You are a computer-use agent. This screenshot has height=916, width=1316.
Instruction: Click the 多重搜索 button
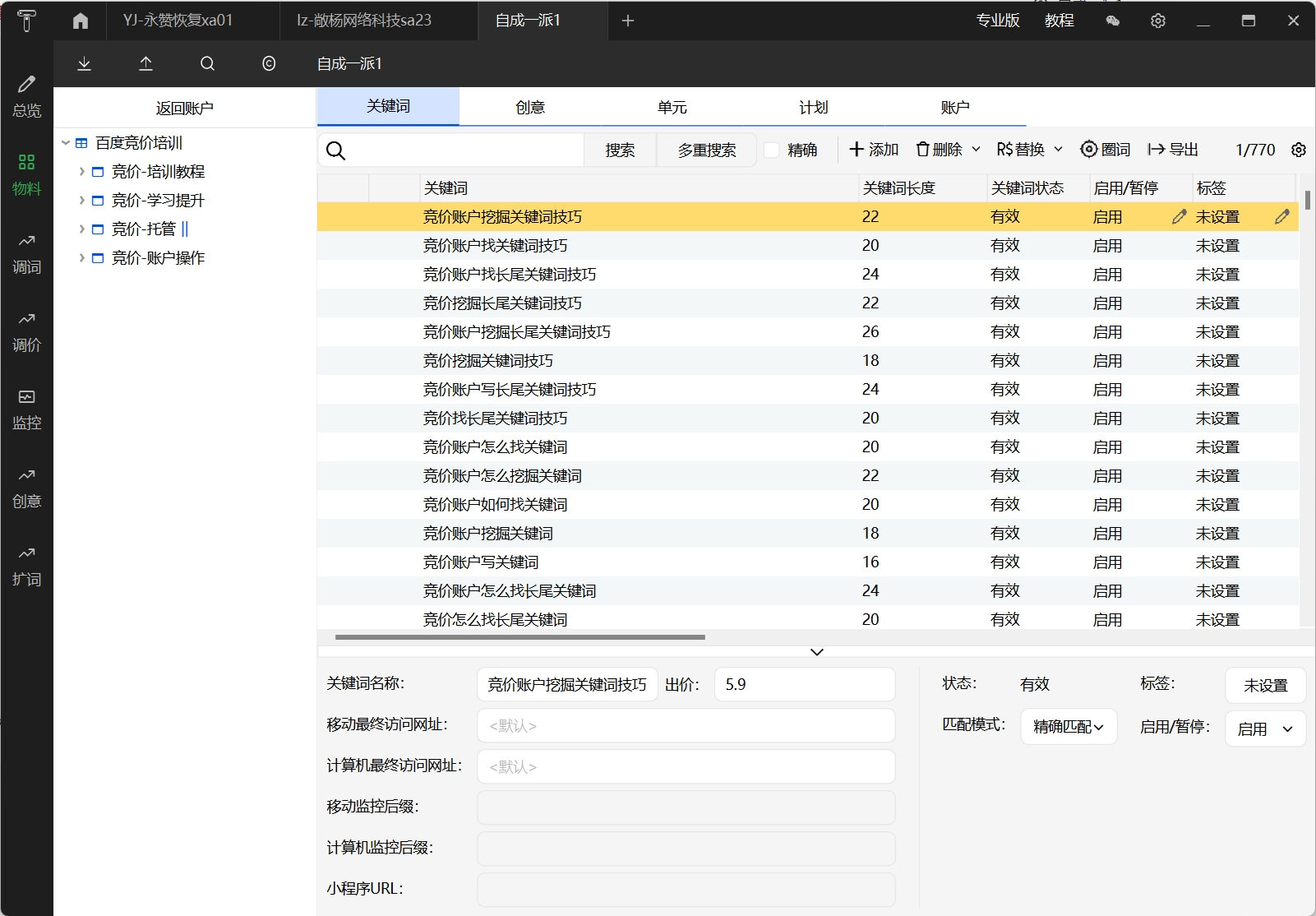pos(707,150)
